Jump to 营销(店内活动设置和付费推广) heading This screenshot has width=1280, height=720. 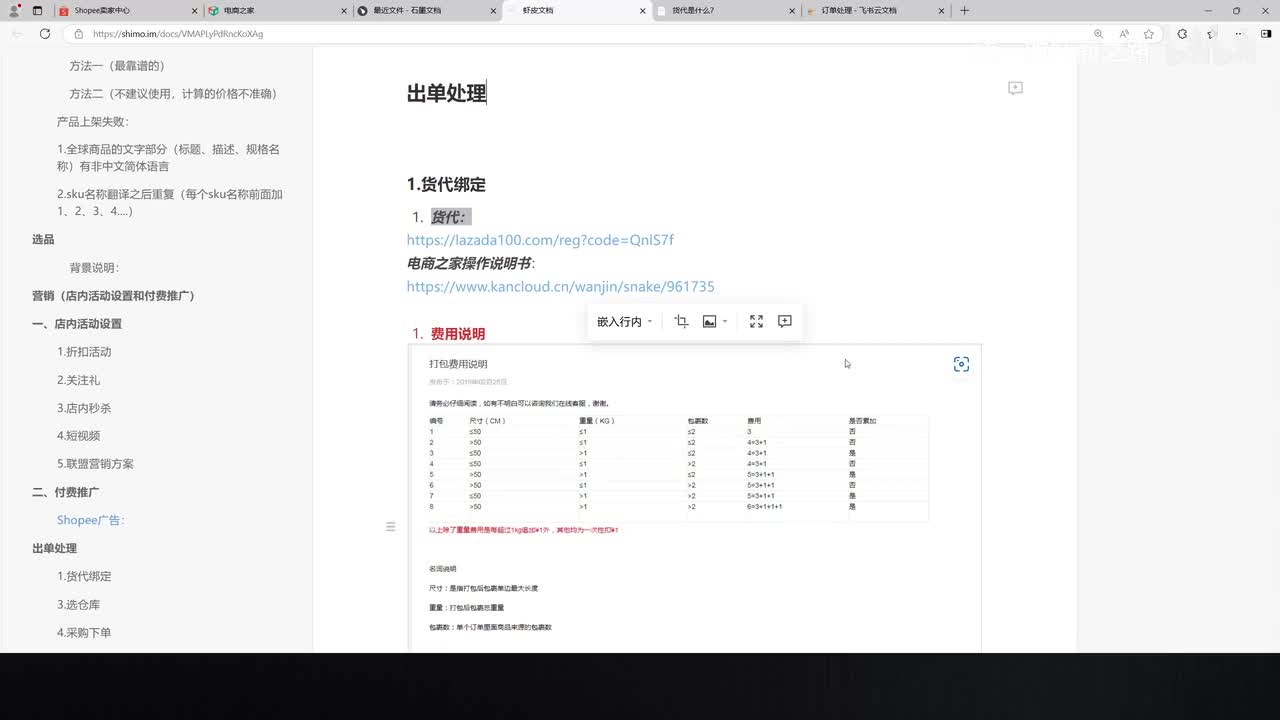pos(113,296)
